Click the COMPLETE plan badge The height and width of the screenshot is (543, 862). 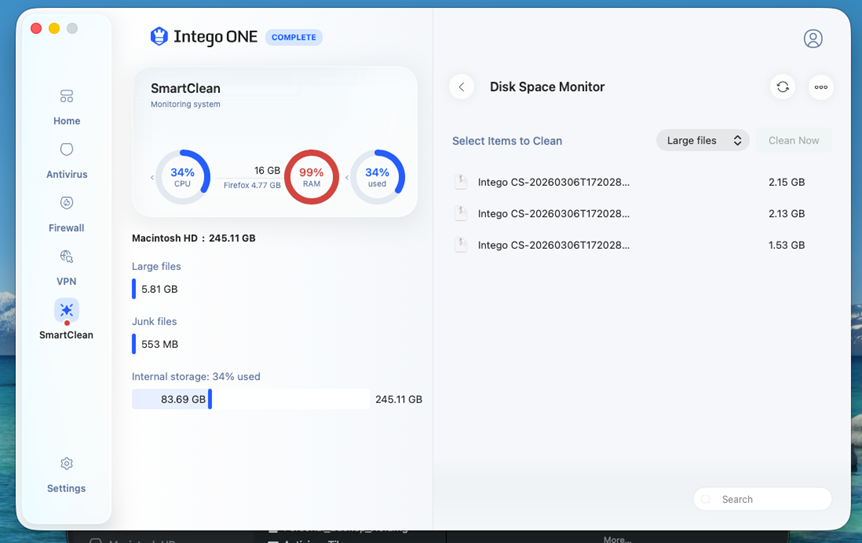pyautogui.click(x=294, y=37)
